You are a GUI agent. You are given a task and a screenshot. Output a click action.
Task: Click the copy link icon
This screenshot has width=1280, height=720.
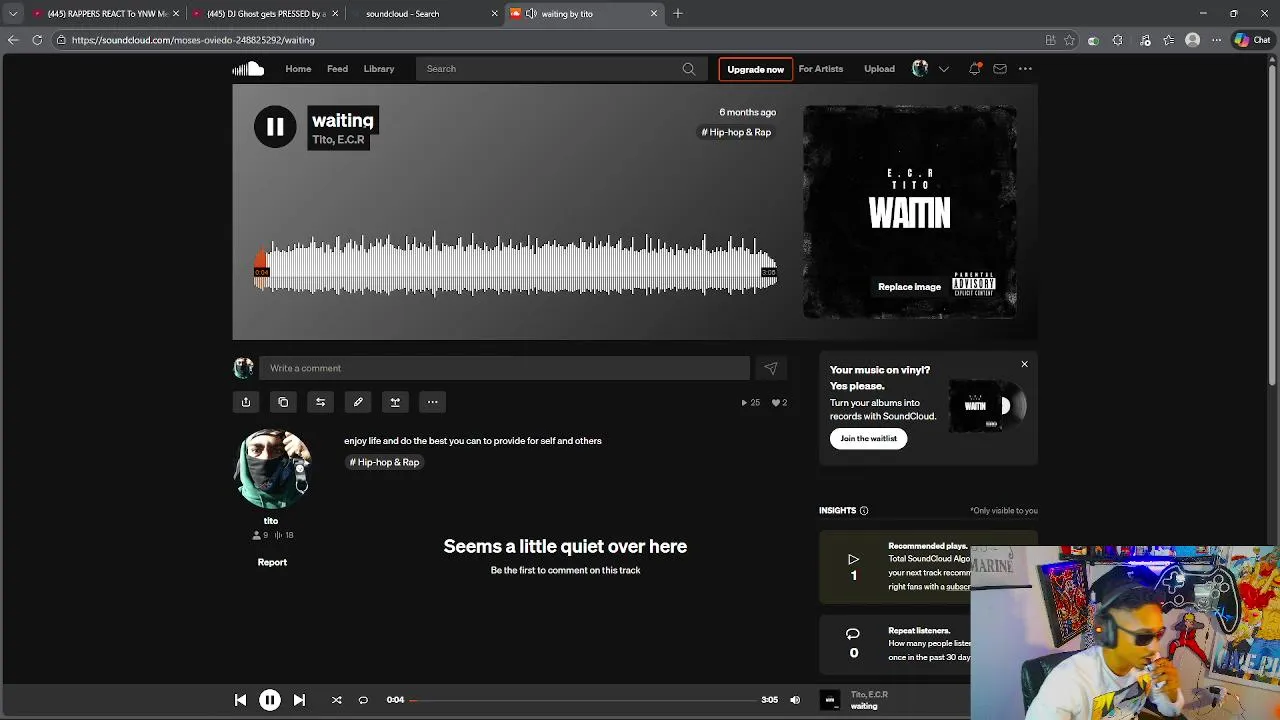(283, 402)
